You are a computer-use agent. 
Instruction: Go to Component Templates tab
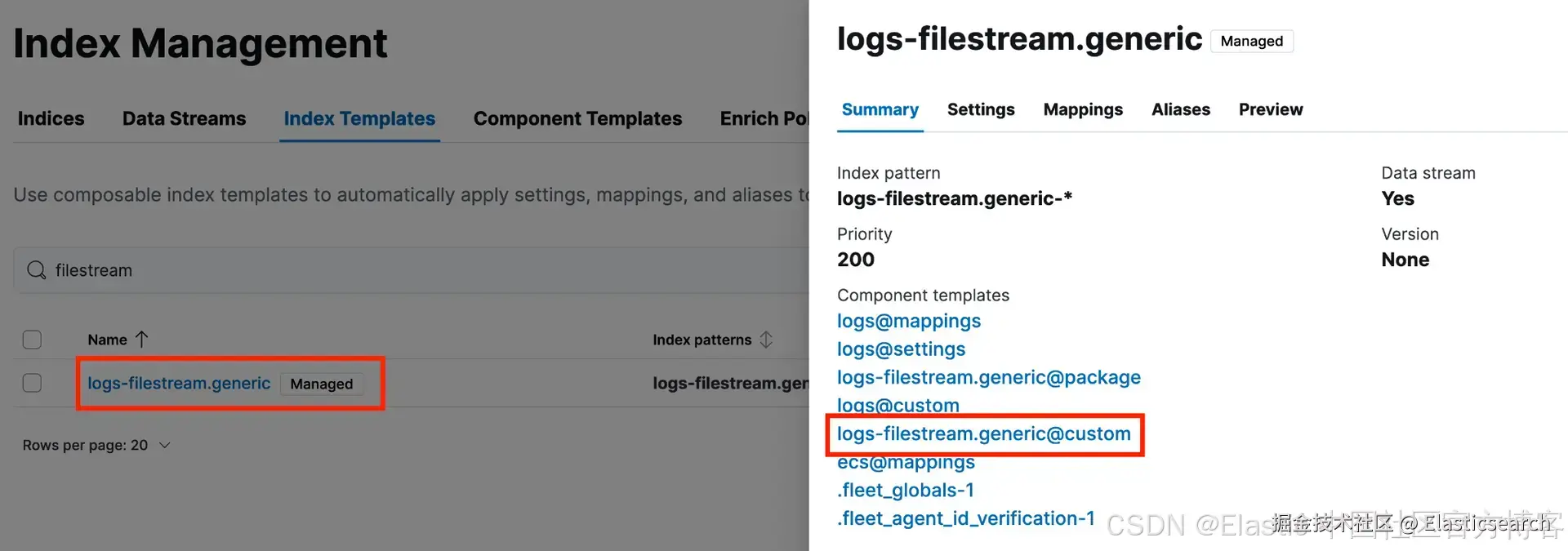click(577, 118)
